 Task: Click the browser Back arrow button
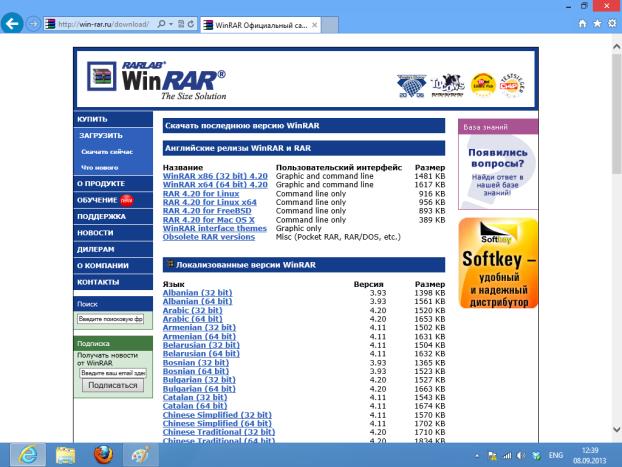point(12,24)
